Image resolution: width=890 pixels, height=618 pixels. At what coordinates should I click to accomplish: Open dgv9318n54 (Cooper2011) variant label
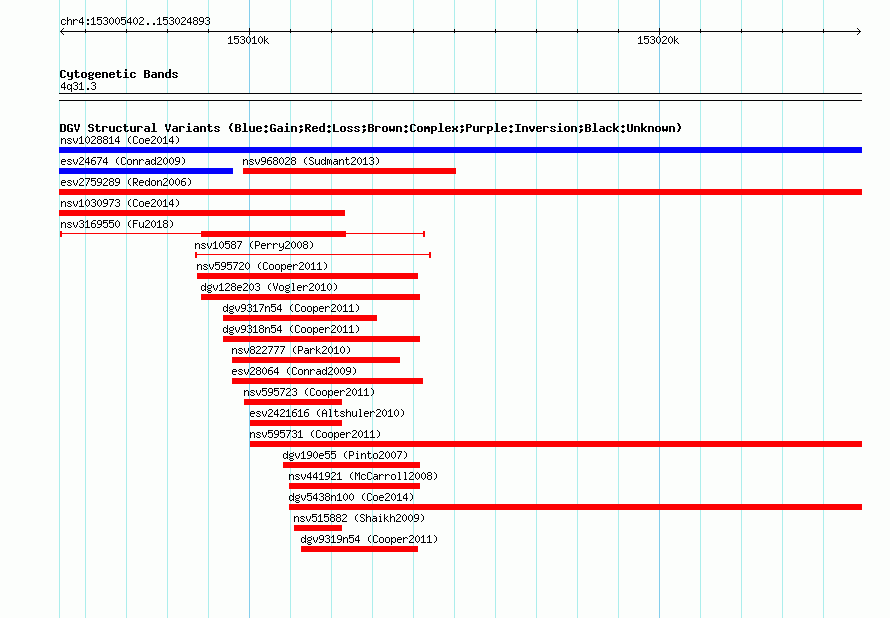[291, 329]
